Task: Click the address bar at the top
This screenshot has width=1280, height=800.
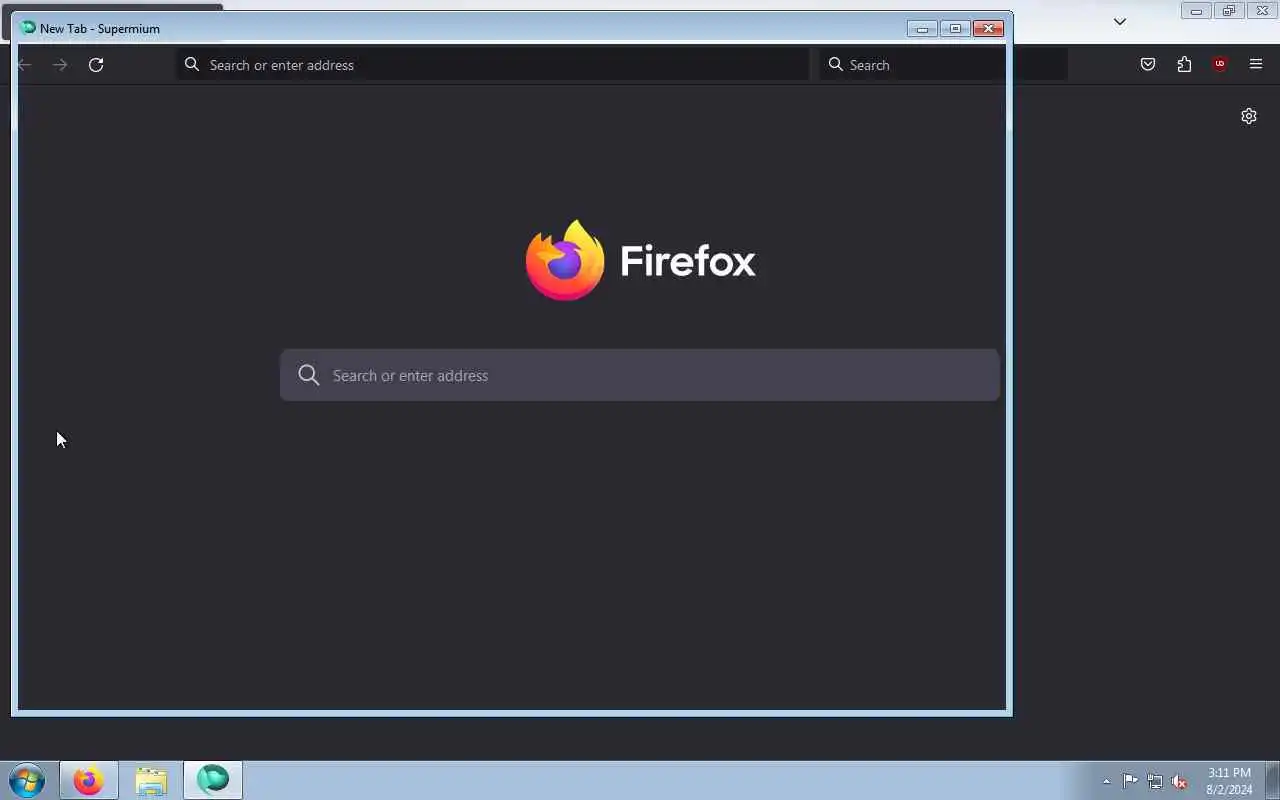Action: tap(493, 65)
